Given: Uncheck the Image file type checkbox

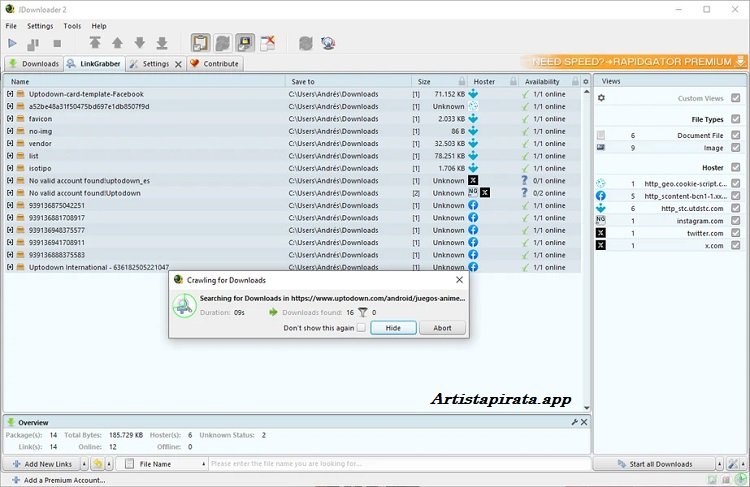Looking at the screenshot, I should pyautogui.click(x=736, y=147).
